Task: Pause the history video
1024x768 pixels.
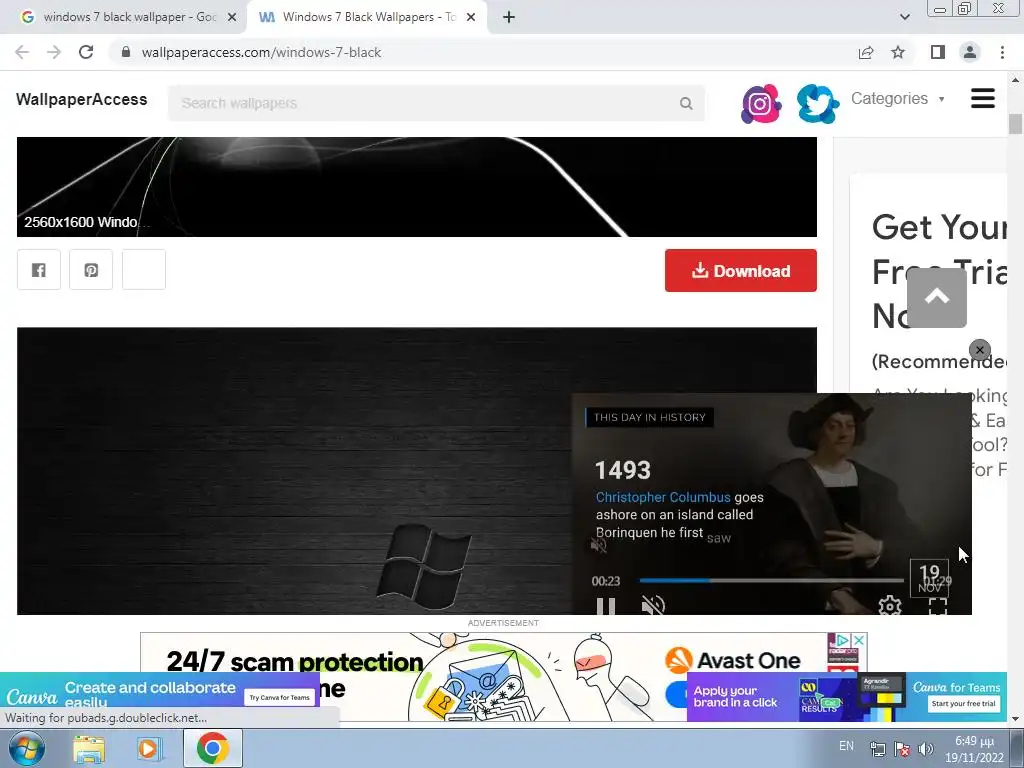Action: [605, 607]
